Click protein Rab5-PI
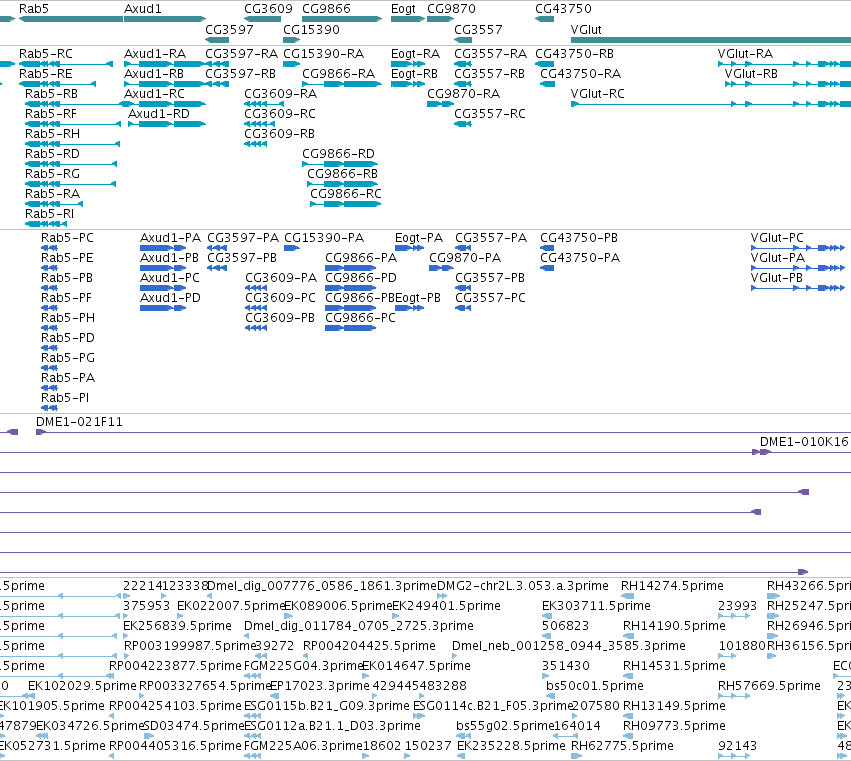Viewport: 851px width, 761px height. pyautogui.click(x=49, y=408)
